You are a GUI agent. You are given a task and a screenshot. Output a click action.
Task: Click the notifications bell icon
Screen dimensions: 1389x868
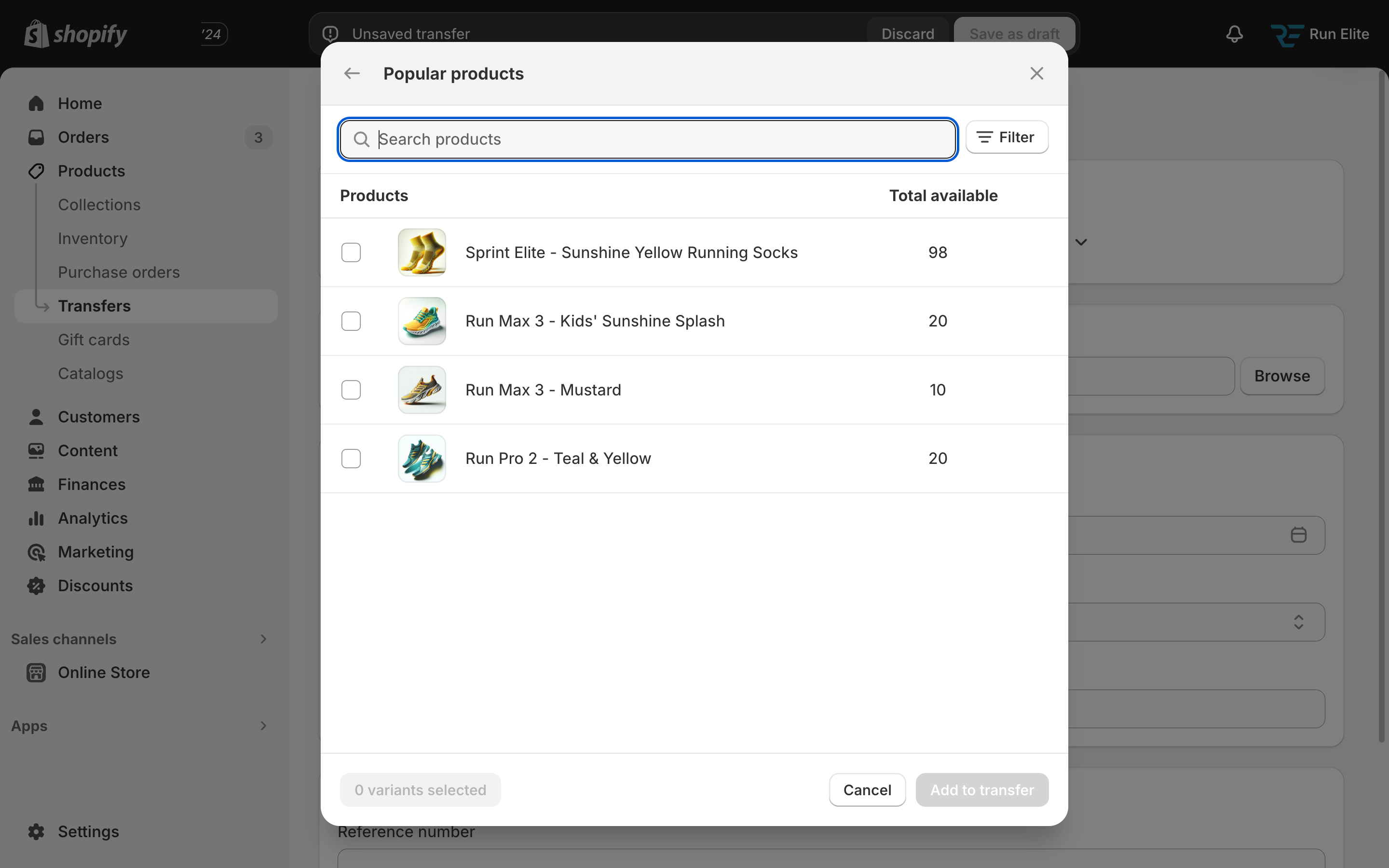pyautogui.click(x=1234, y=34)
